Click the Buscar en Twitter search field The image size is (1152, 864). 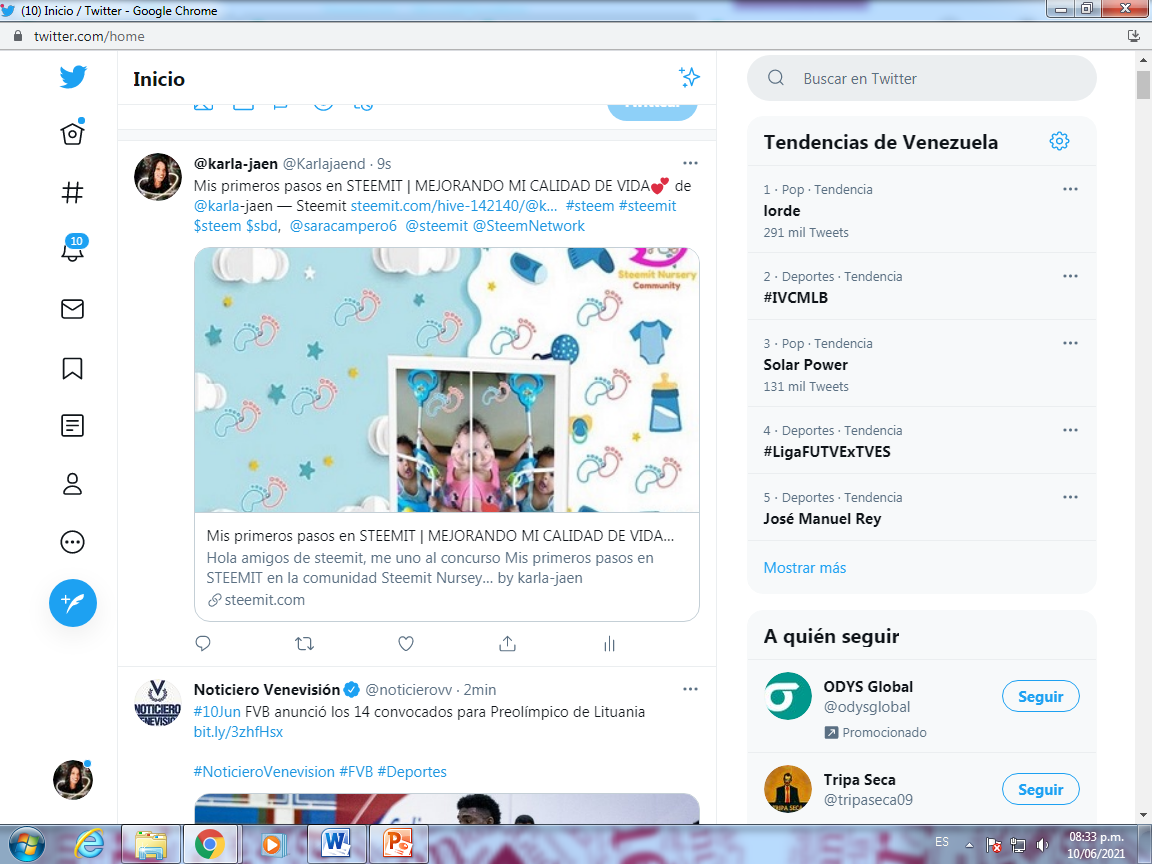[x=921, y=79]
